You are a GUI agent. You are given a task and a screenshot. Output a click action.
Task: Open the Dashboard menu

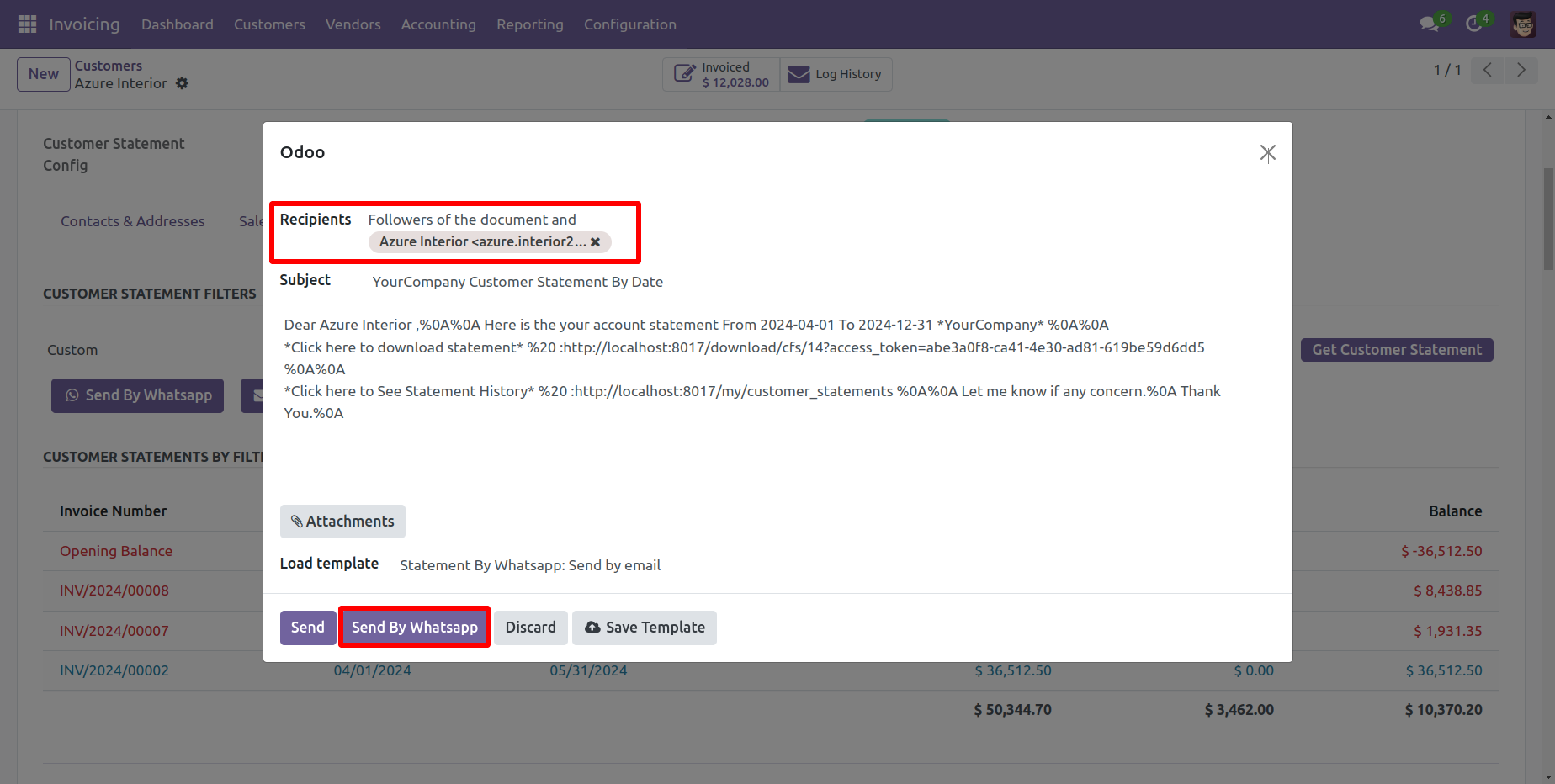tap(178, 24)
